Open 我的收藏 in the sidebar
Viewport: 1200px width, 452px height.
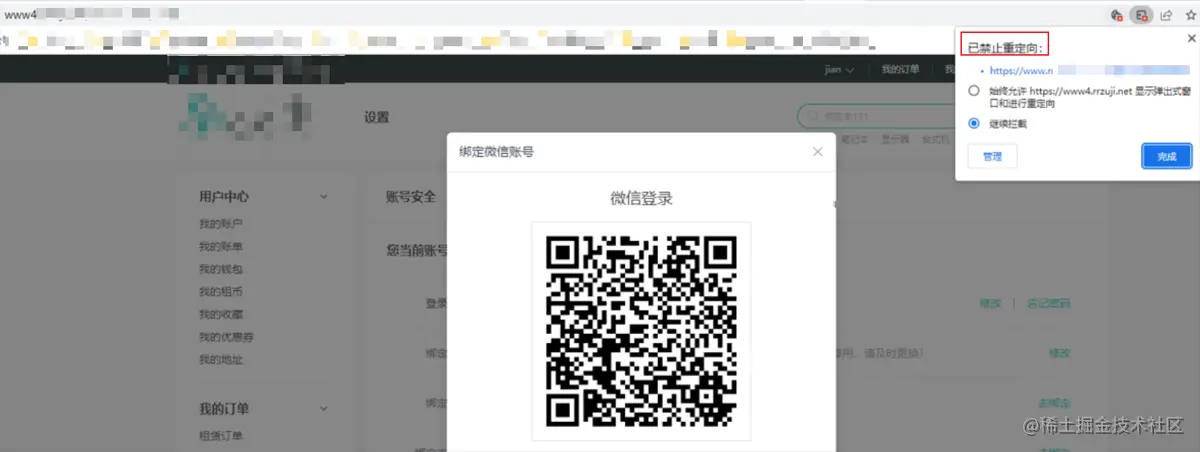tap(221, 315)
